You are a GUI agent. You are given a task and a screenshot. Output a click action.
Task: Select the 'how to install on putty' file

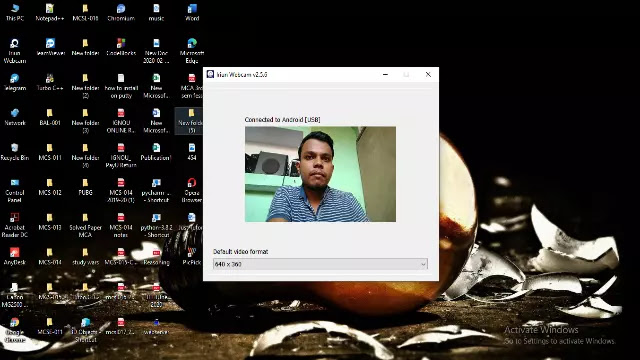(121, 86)
